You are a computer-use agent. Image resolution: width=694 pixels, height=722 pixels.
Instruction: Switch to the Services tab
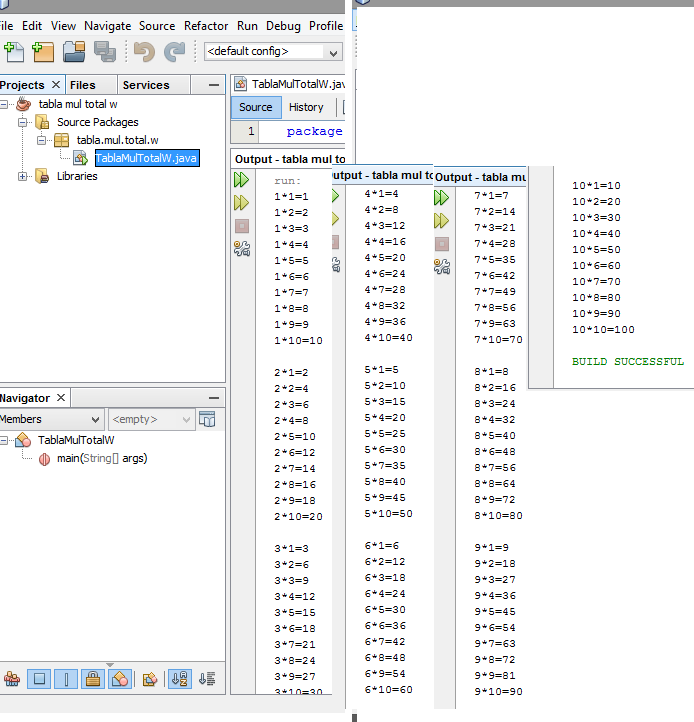(x=146, y=85)
